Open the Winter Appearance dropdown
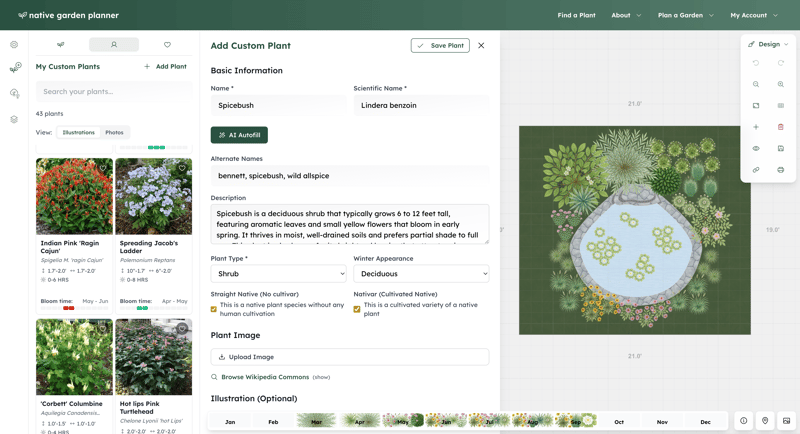Viewport: 800px width, 434px height. (421, 273)
